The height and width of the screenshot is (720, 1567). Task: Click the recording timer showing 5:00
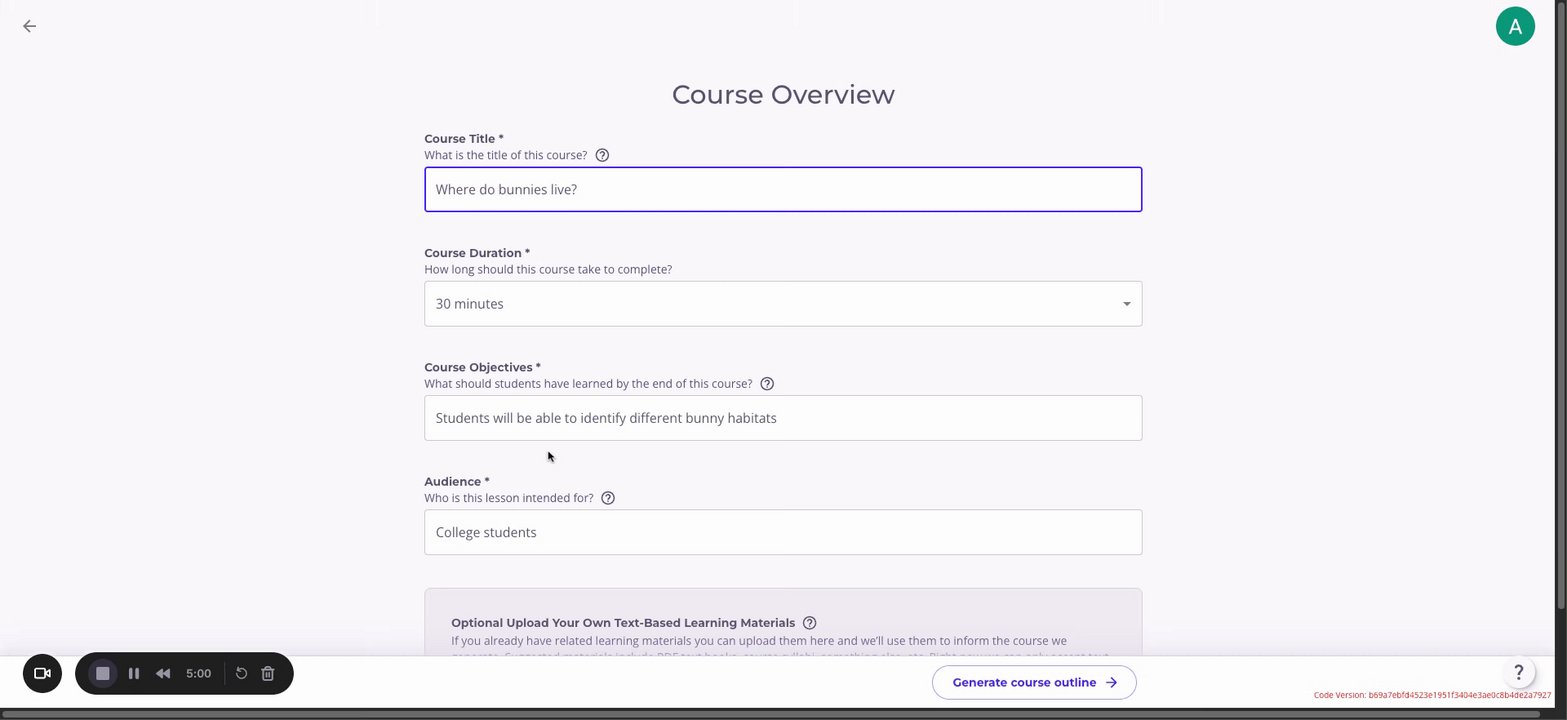(x=198, y=673)
